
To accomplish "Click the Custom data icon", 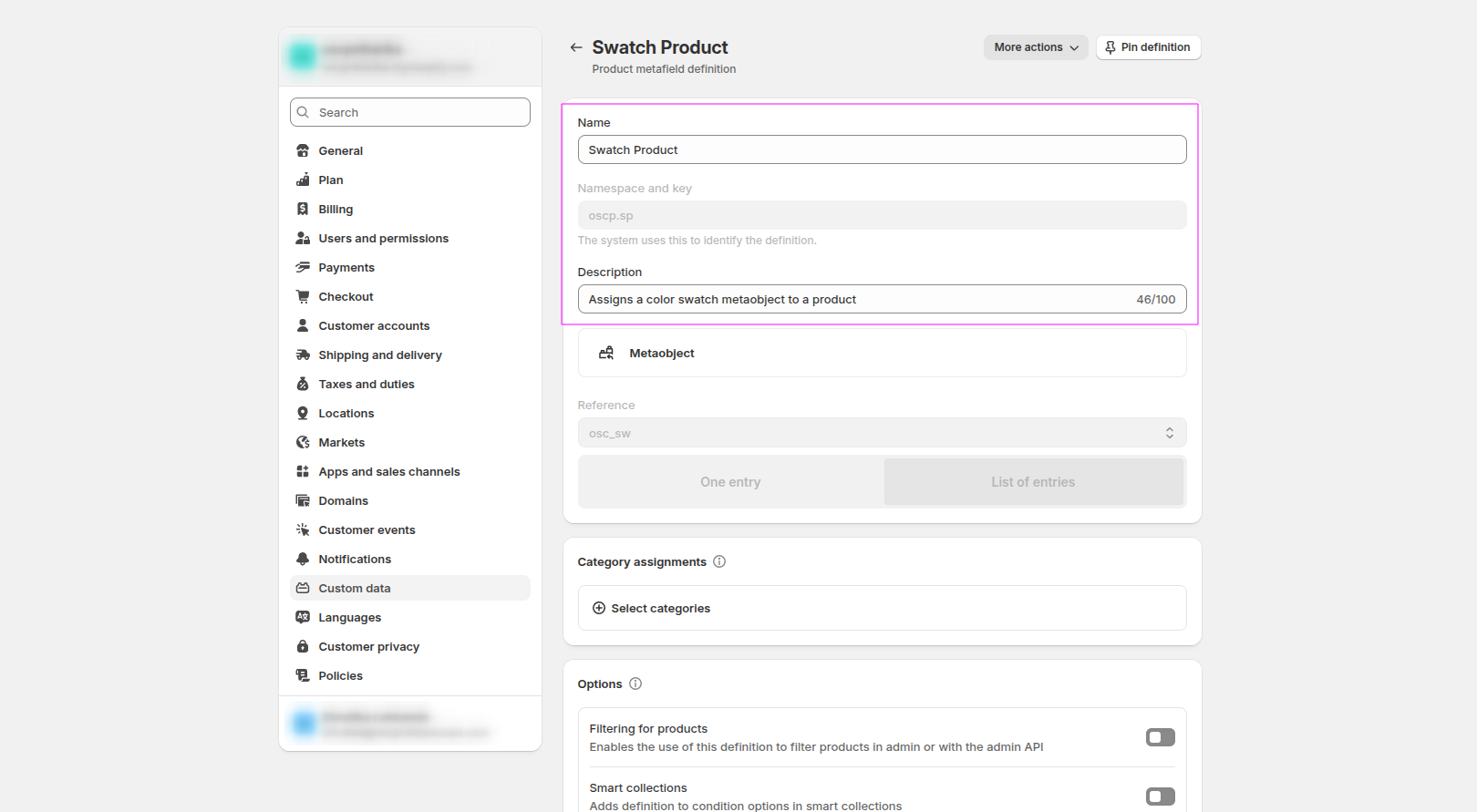I will pos(303,588).
